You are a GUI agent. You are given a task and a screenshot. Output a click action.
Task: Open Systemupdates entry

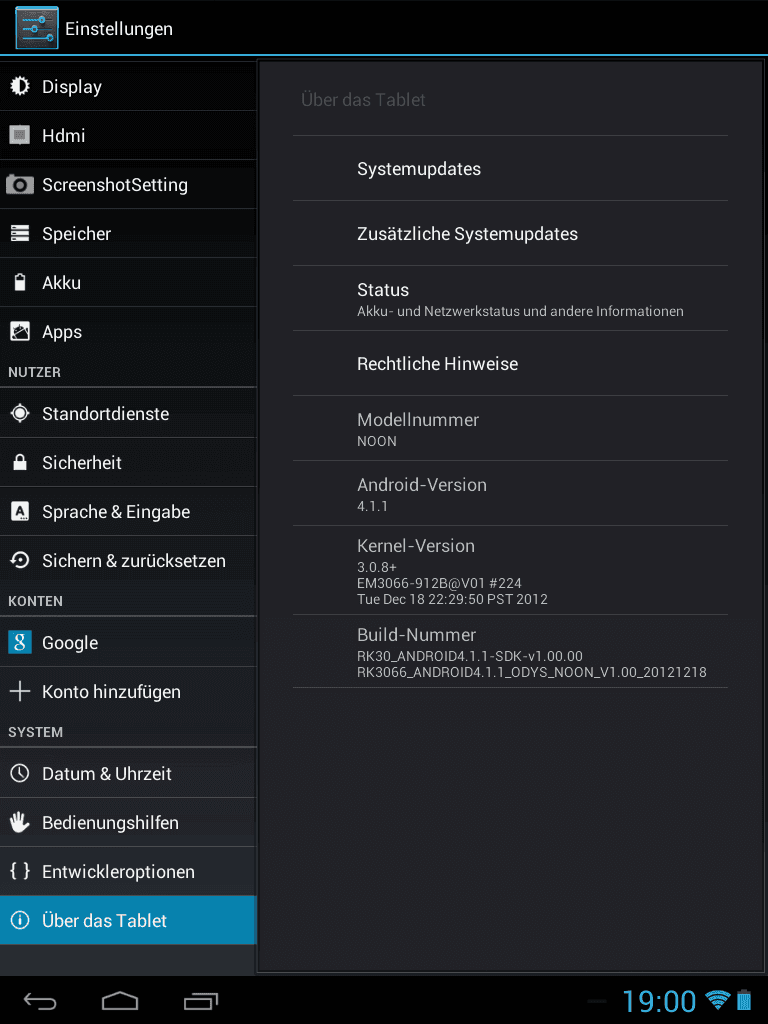tap(510, 168)
